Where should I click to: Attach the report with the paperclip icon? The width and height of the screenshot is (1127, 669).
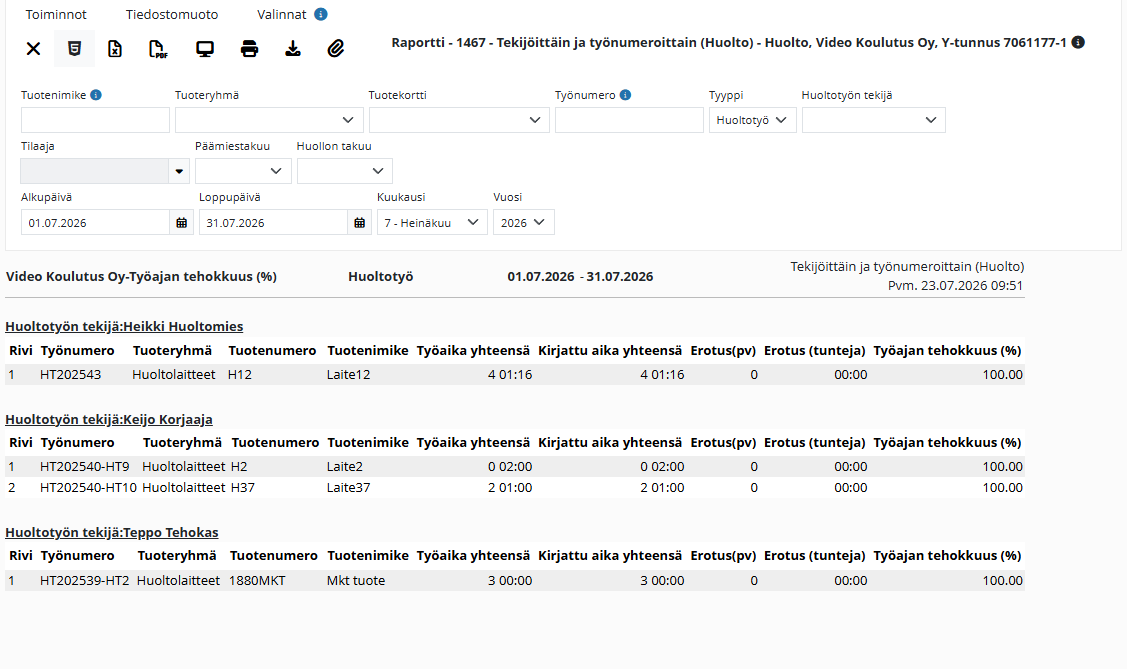tap(336, 49)
